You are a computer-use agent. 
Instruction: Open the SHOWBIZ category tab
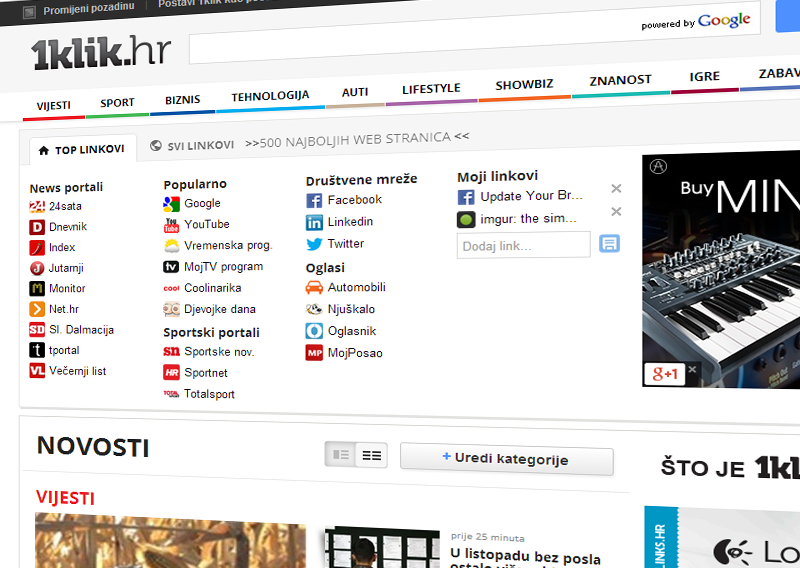tap(524, 85)
